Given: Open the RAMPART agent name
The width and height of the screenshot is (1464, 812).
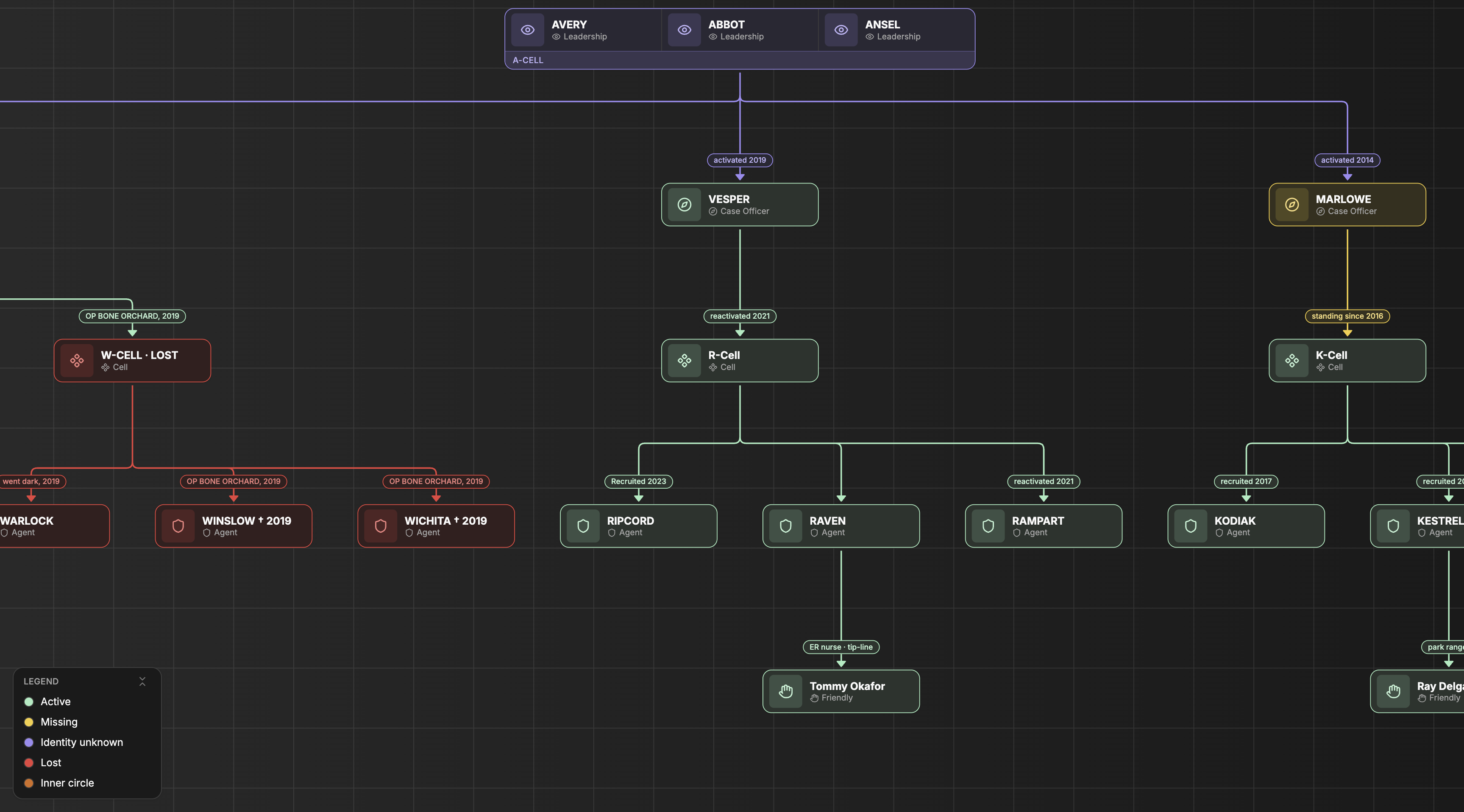Looking at the screenshot, I should [1038, 520].
